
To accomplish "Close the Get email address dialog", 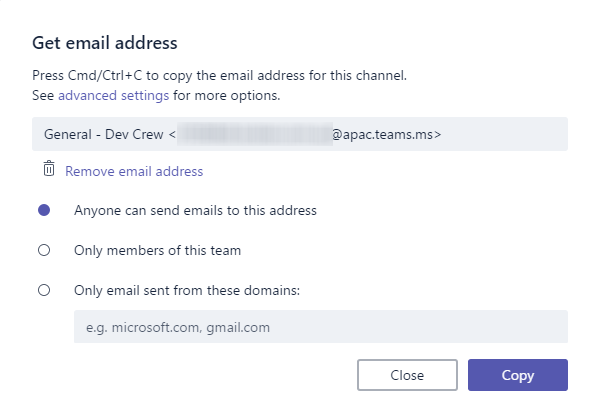I will pyautogui.click(x=407, y=375).
